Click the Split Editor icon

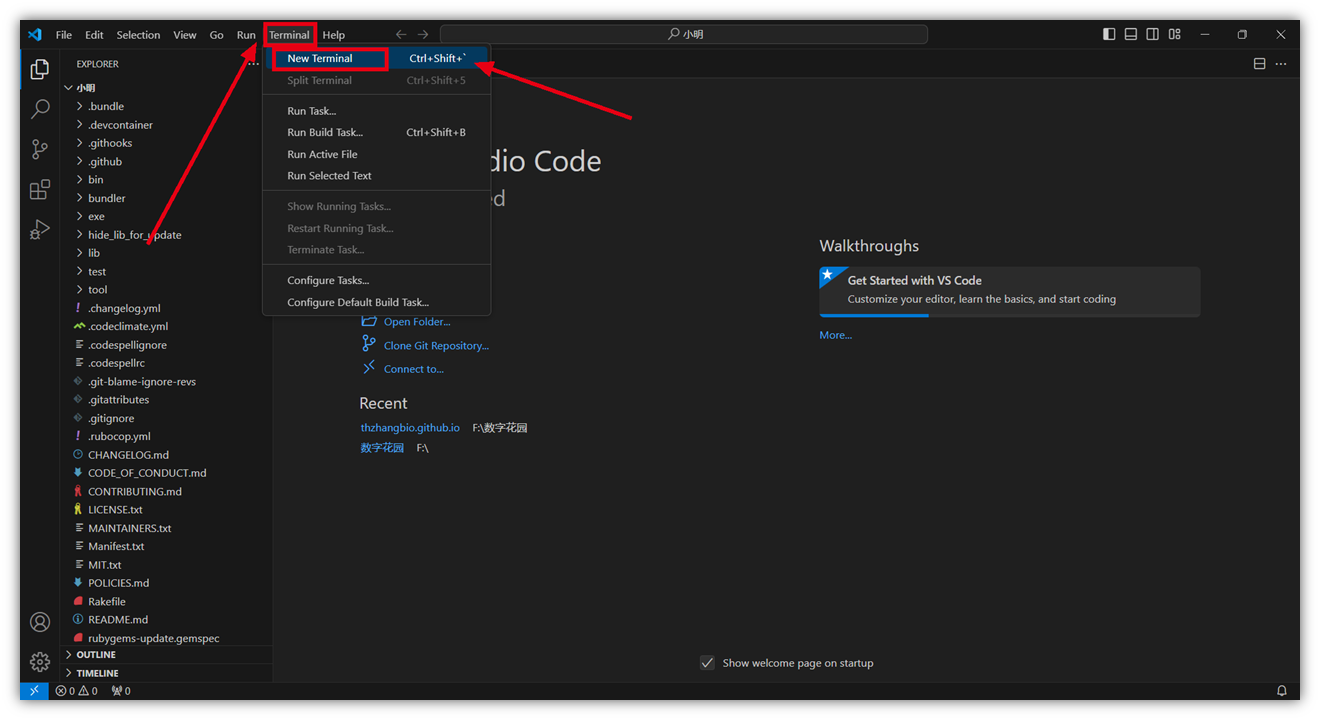pos(1259,64)
